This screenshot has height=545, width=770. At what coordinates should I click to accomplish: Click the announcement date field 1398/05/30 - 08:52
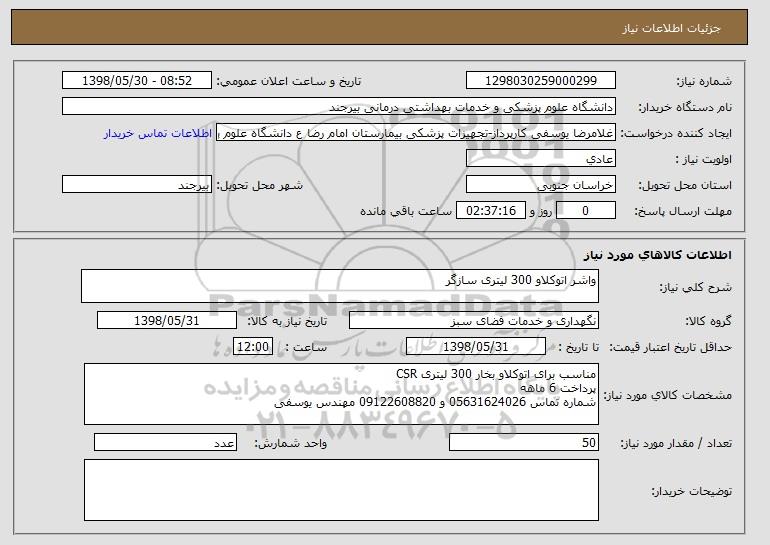[x=137, y=81]
